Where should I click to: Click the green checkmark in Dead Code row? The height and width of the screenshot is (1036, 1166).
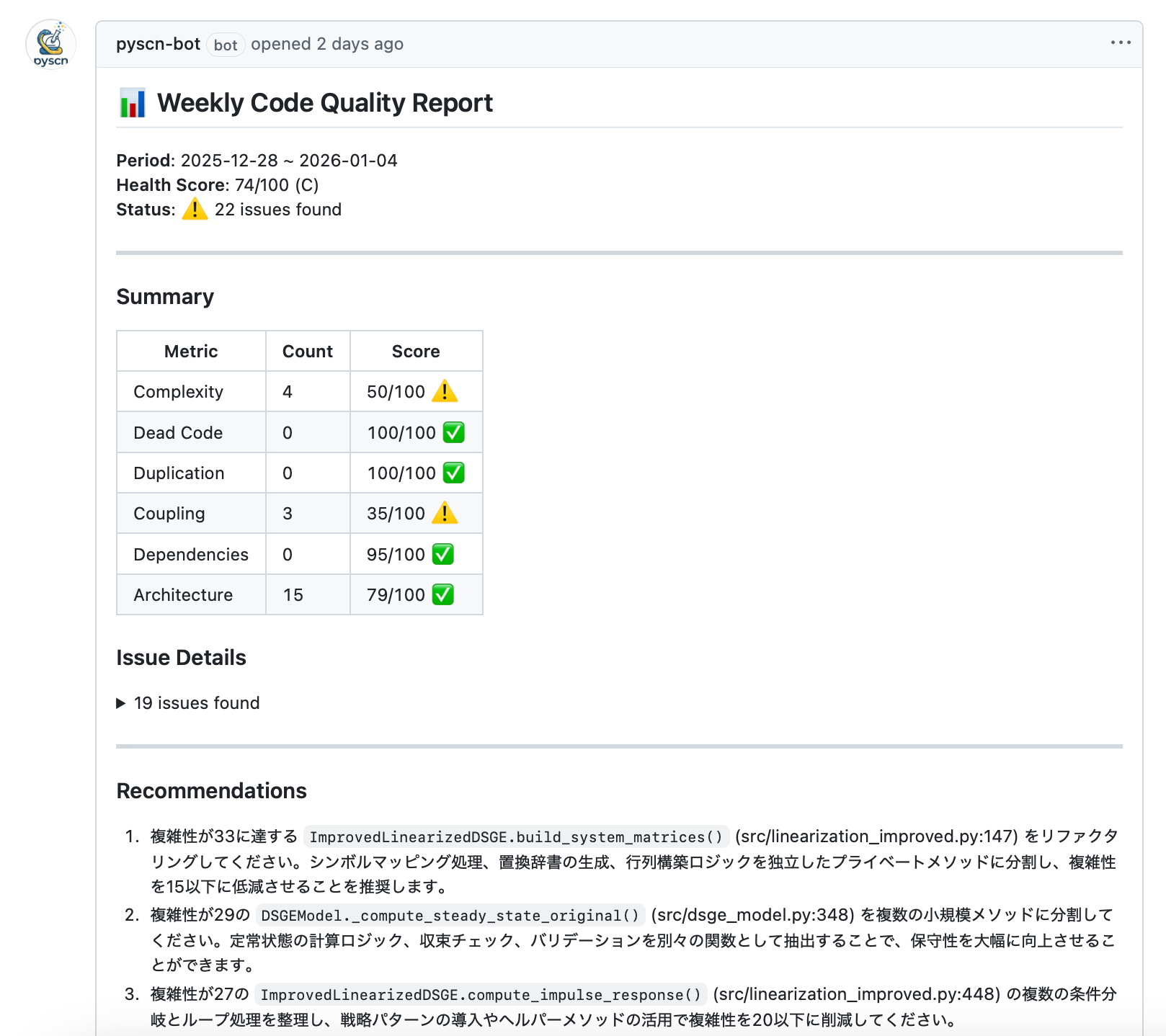coord(454,432)
